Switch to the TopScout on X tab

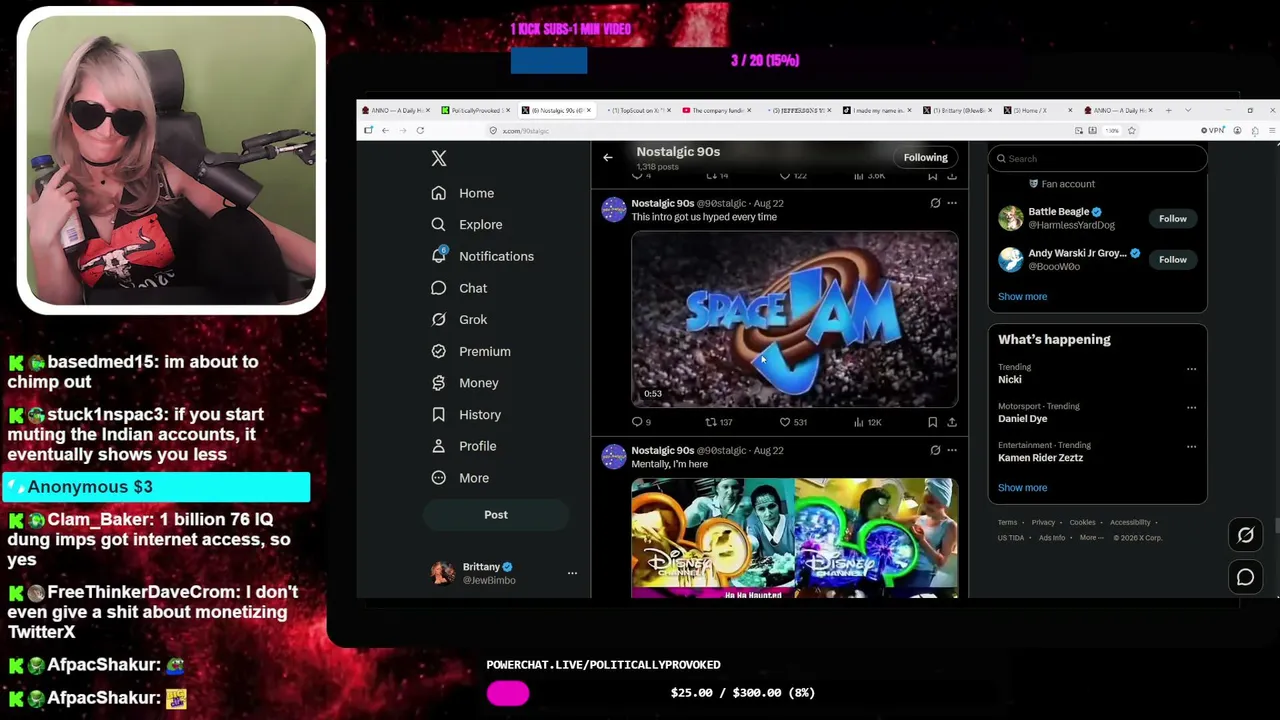(638, 110)
